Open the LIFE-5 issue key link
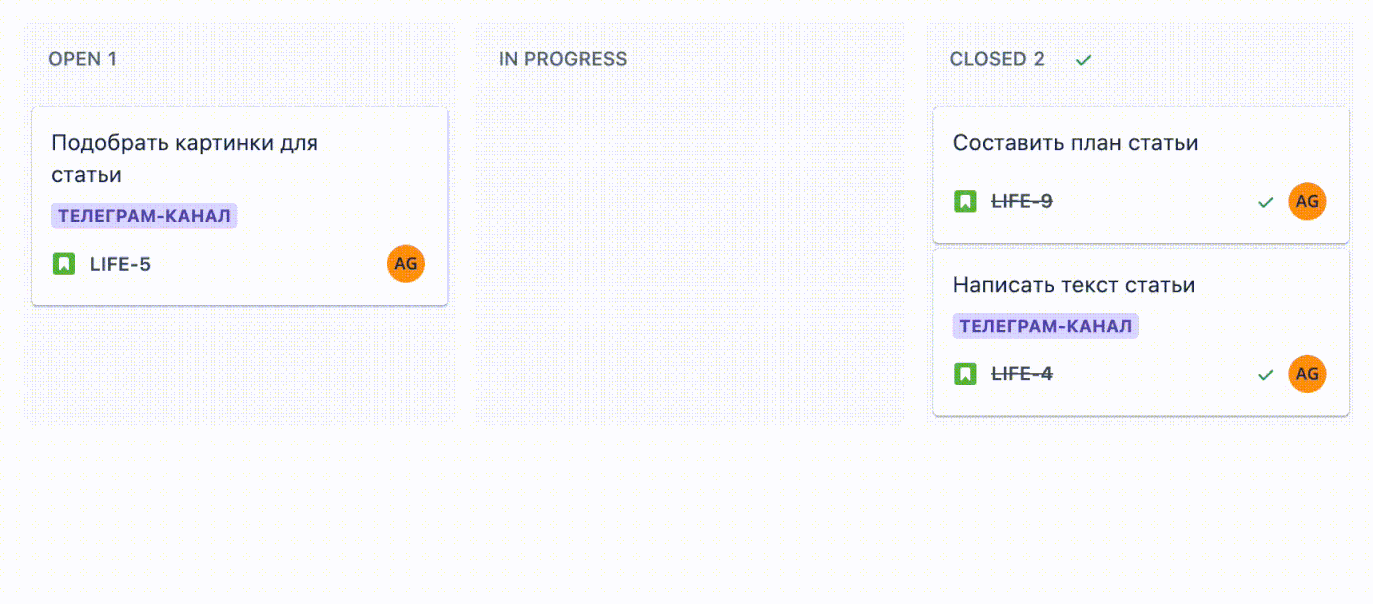 pos(120,264)
